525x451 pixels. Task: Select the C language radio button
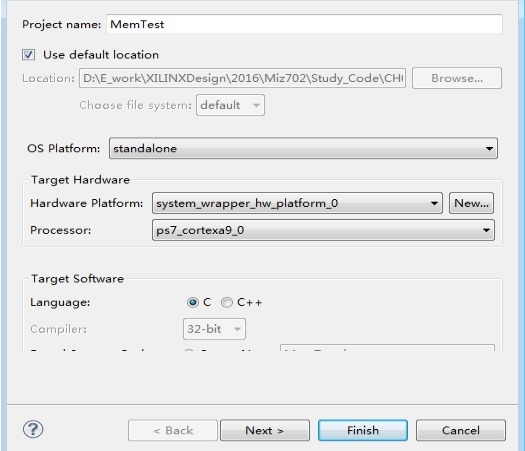click(193, 302)
